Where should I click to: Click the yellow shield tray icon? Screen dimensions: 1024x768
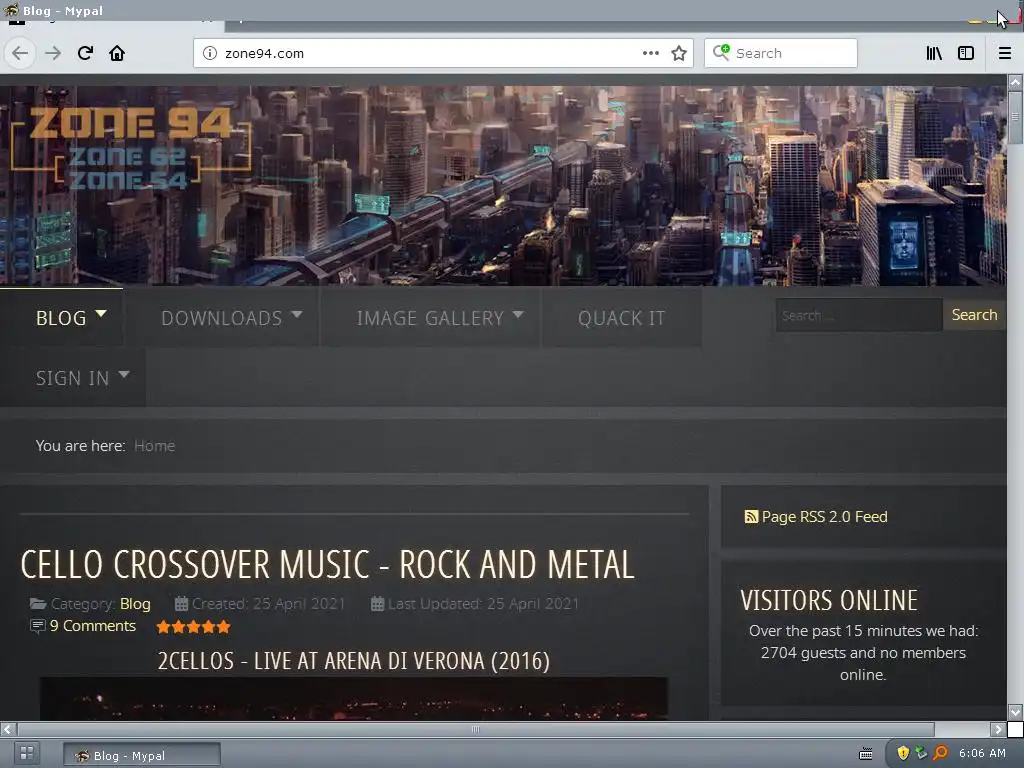[903, 753]
